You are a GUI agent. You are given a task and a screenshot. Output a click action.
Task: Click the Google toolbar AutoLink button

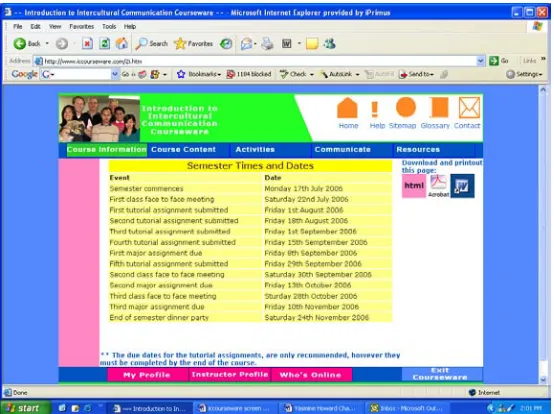pyautogui.click(x=337, y=74)
